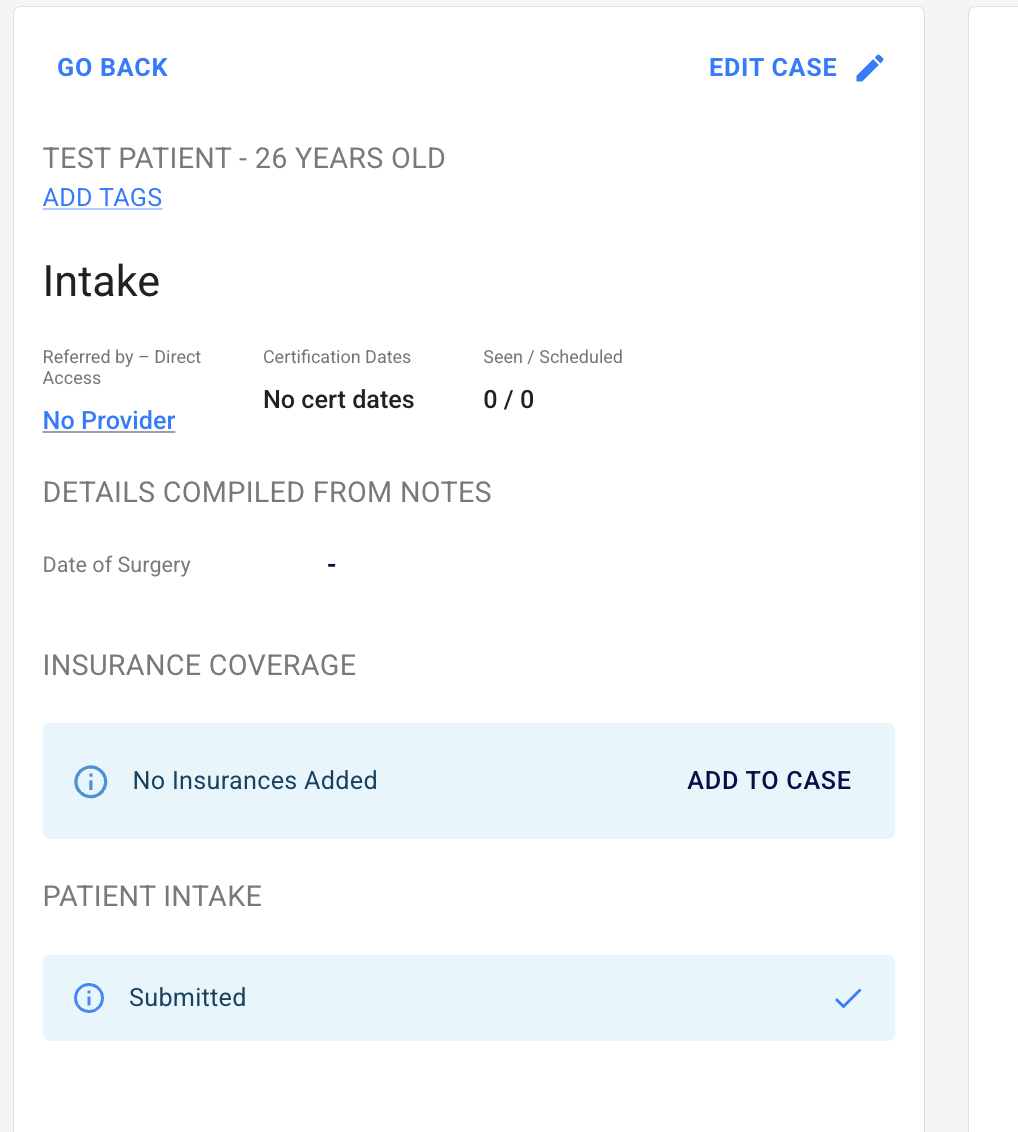
Task: Click the PATIENT INTAKE section heading
Action: pyautogui.click(x=152, y=897)
